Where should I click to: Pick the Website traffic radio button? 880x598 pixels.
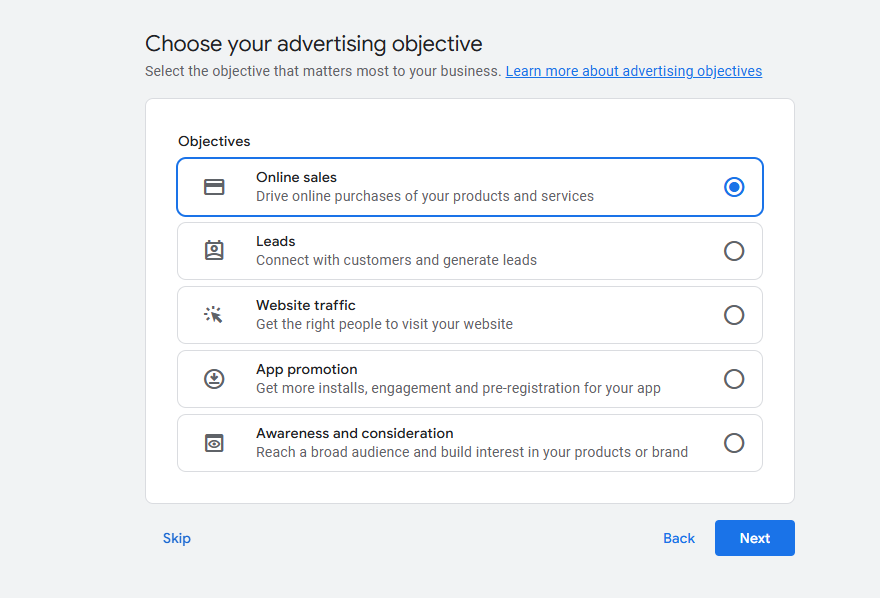click(x=734, y=315)
